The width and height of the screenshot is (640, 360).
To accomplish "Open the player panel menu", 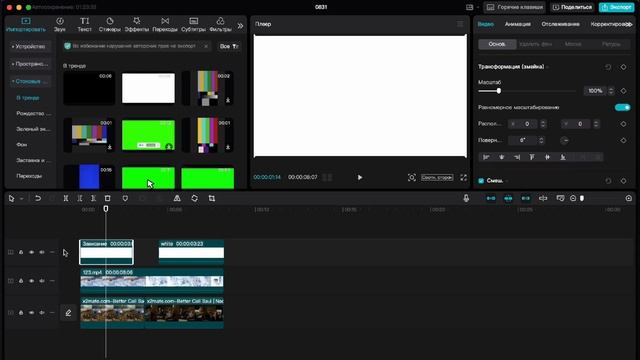I will (x=460, y=24).
